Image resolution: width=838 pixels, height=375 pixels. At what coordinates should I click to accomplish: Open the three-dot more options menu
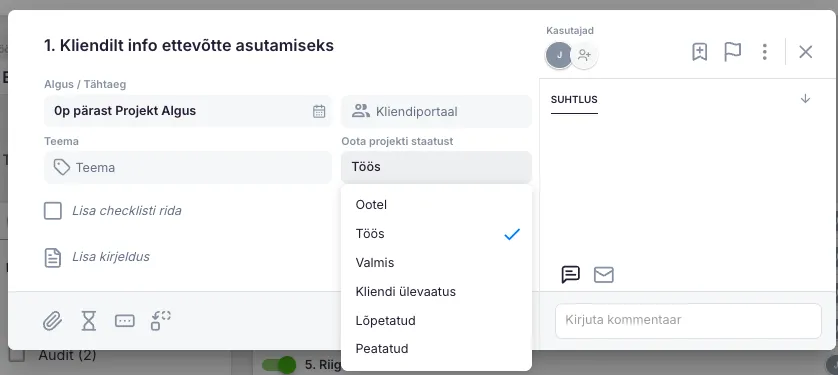765,52
